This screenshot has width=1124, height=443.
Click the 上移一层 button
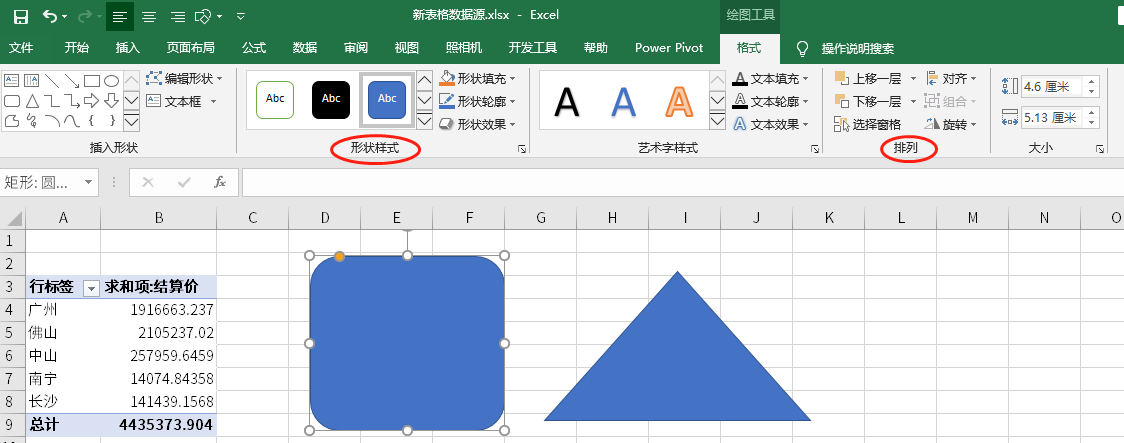868,78
